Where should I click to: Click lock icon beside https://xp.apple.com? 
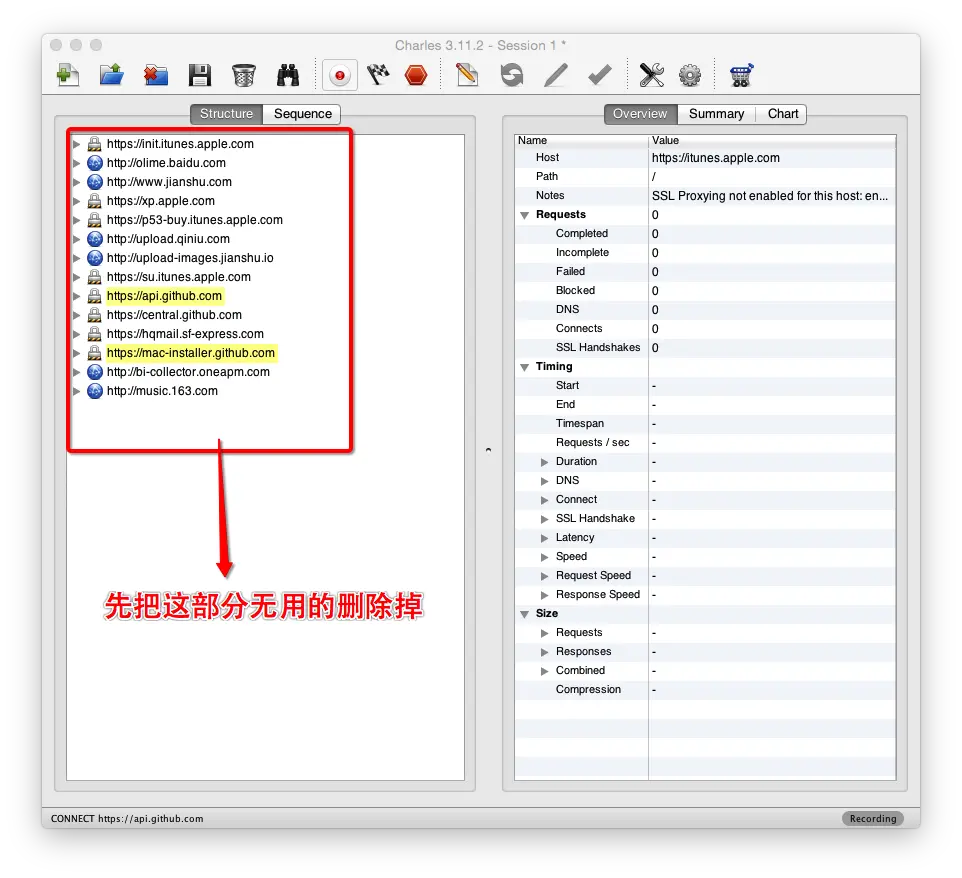tap(94, 201)
